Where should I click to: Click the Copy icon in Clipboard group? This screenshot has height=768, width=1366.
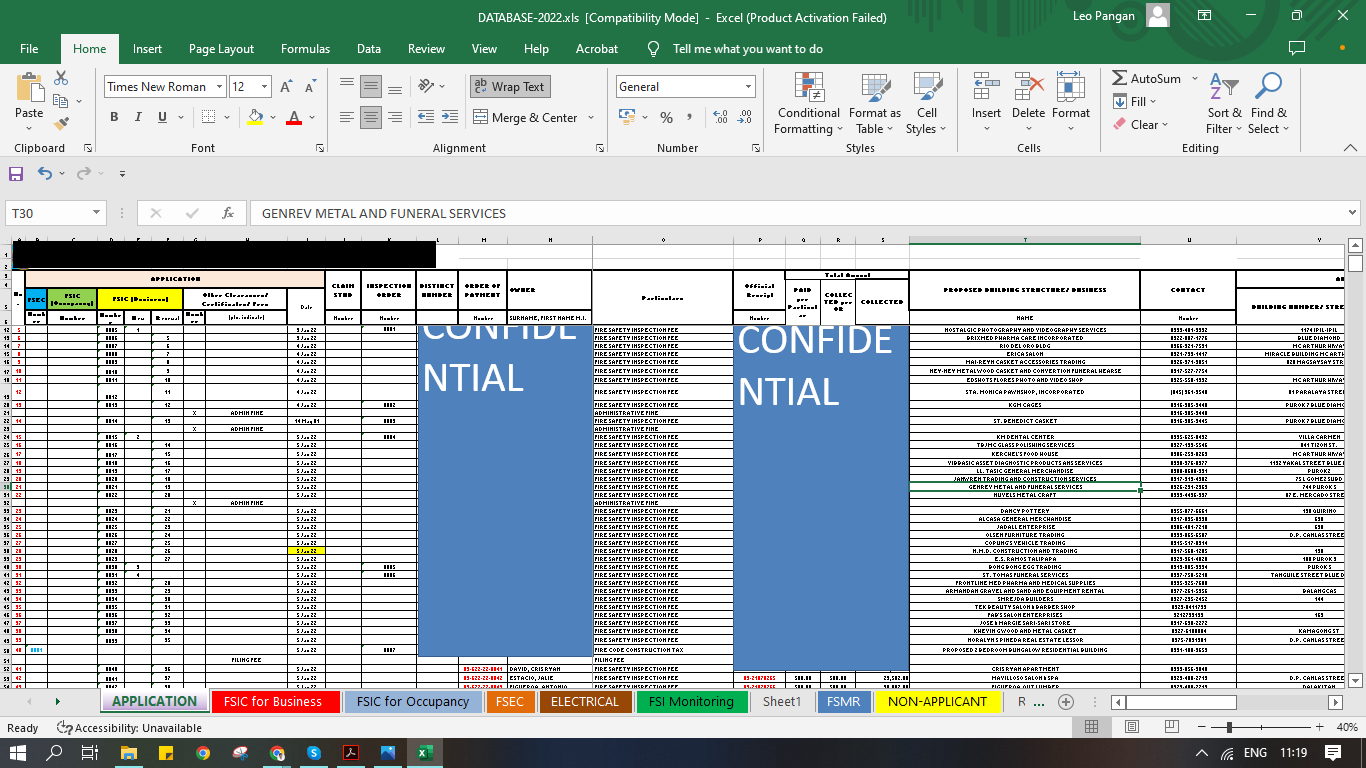click(61, 101)
